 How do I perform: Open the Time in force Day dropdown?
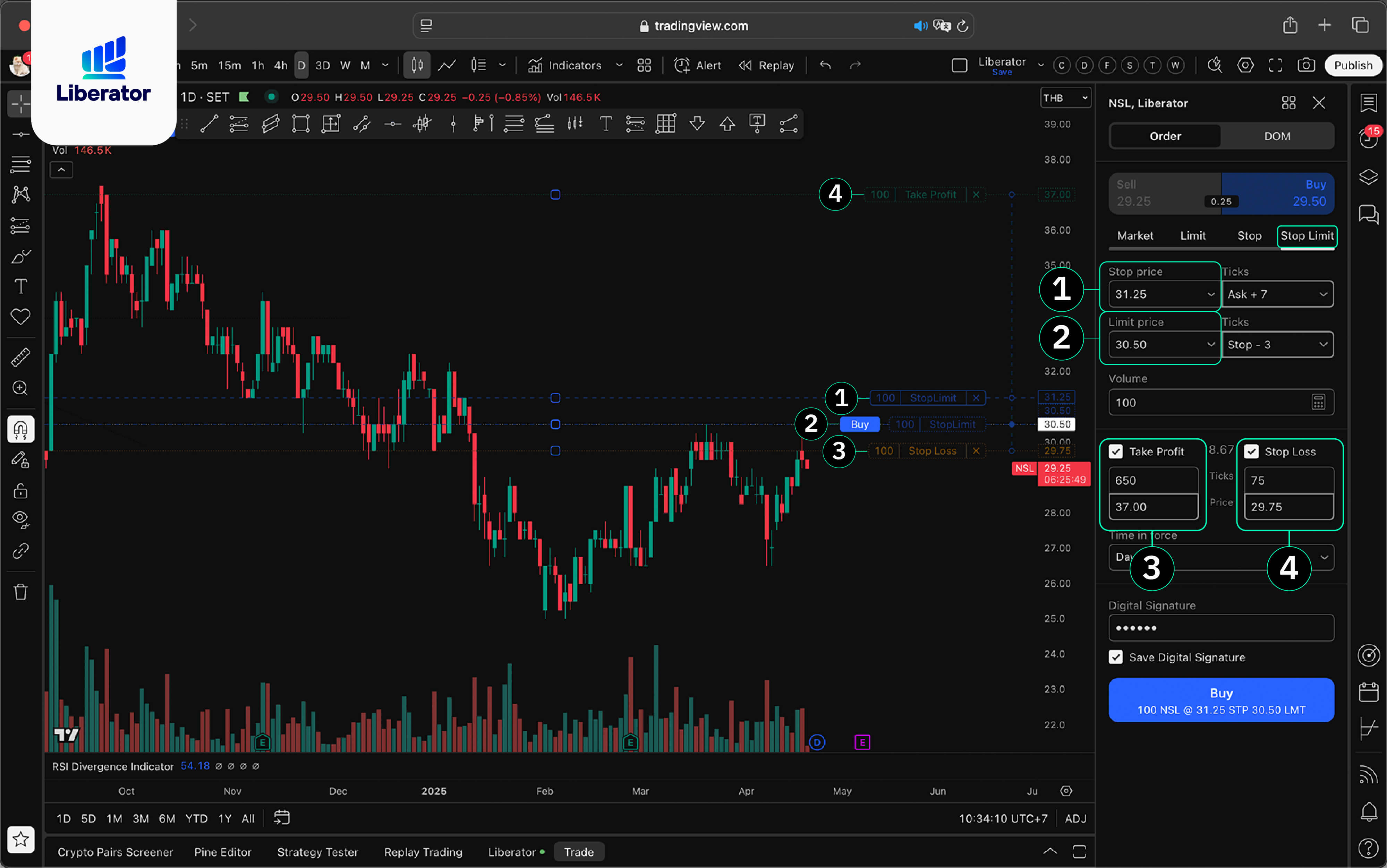1221,557
